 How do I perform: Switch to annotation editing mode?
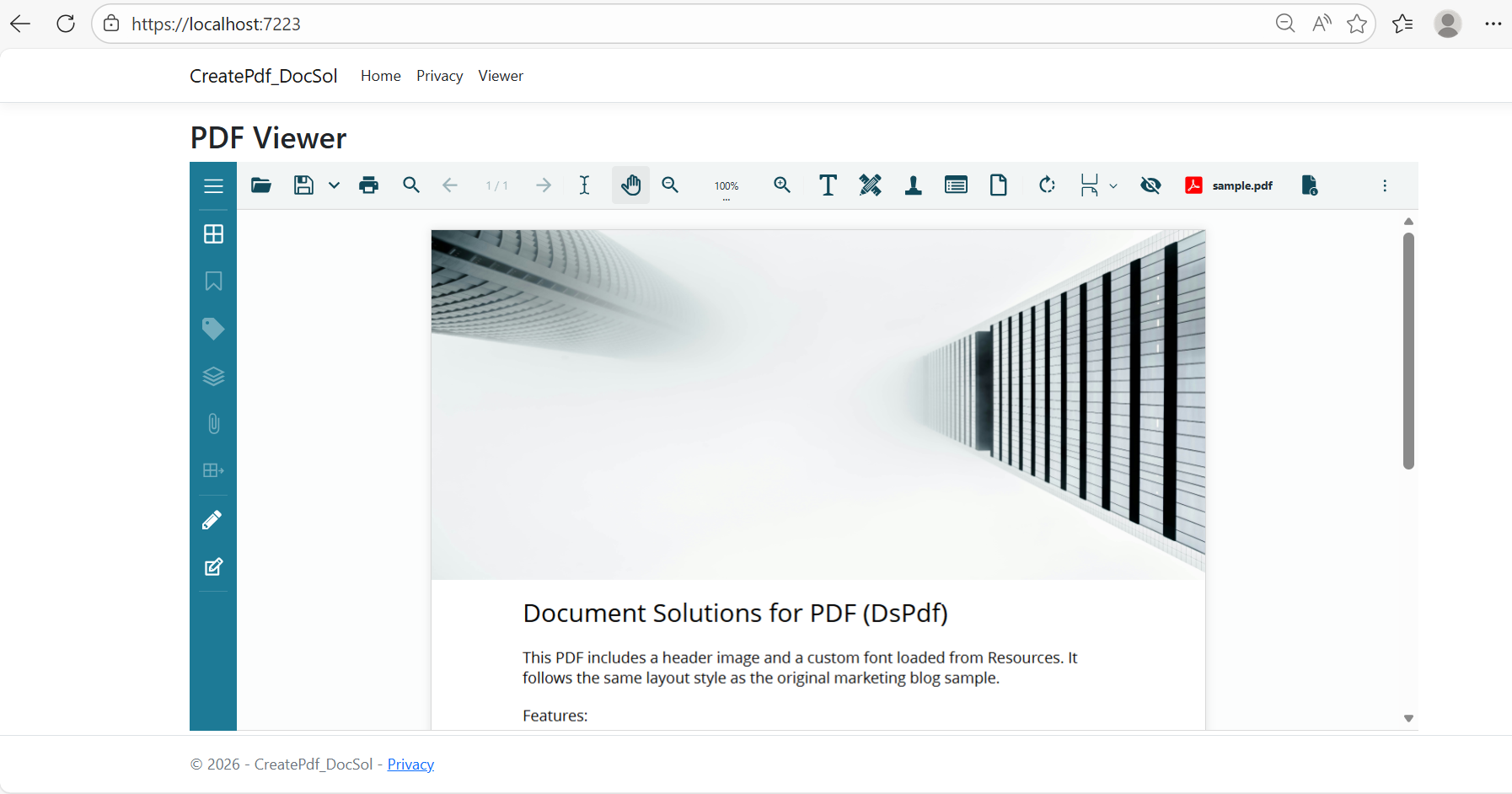213,566
